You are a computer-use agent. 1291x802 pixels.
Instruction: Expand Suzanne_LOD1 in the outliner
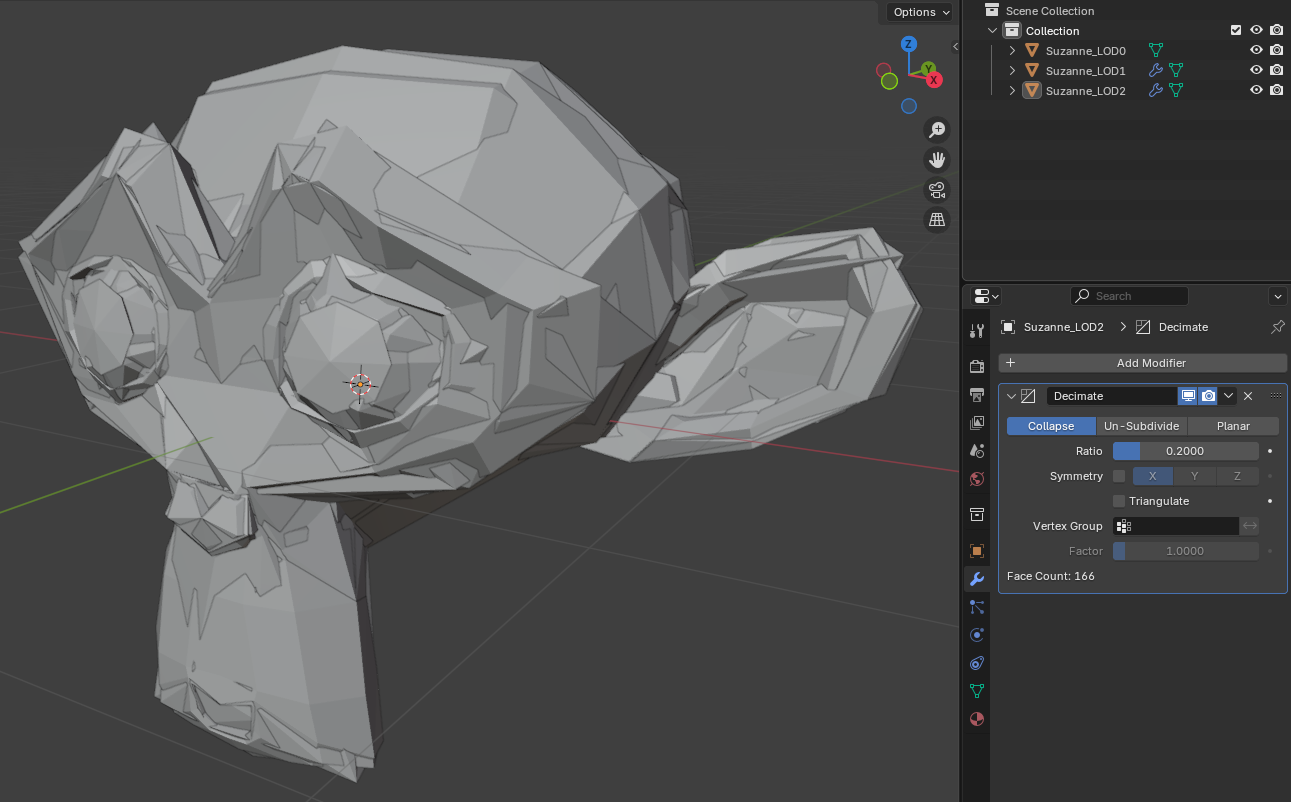click(1012, 70)
